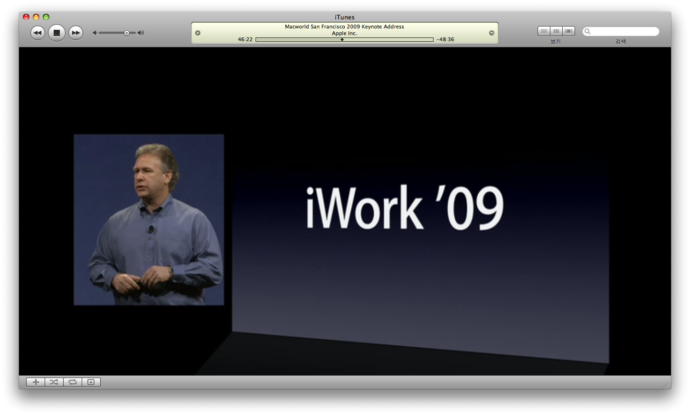The image size is (690, 415).
Task: Click the Macworld San Francisco 2009 Keynote title
Action: pos(344,27)
